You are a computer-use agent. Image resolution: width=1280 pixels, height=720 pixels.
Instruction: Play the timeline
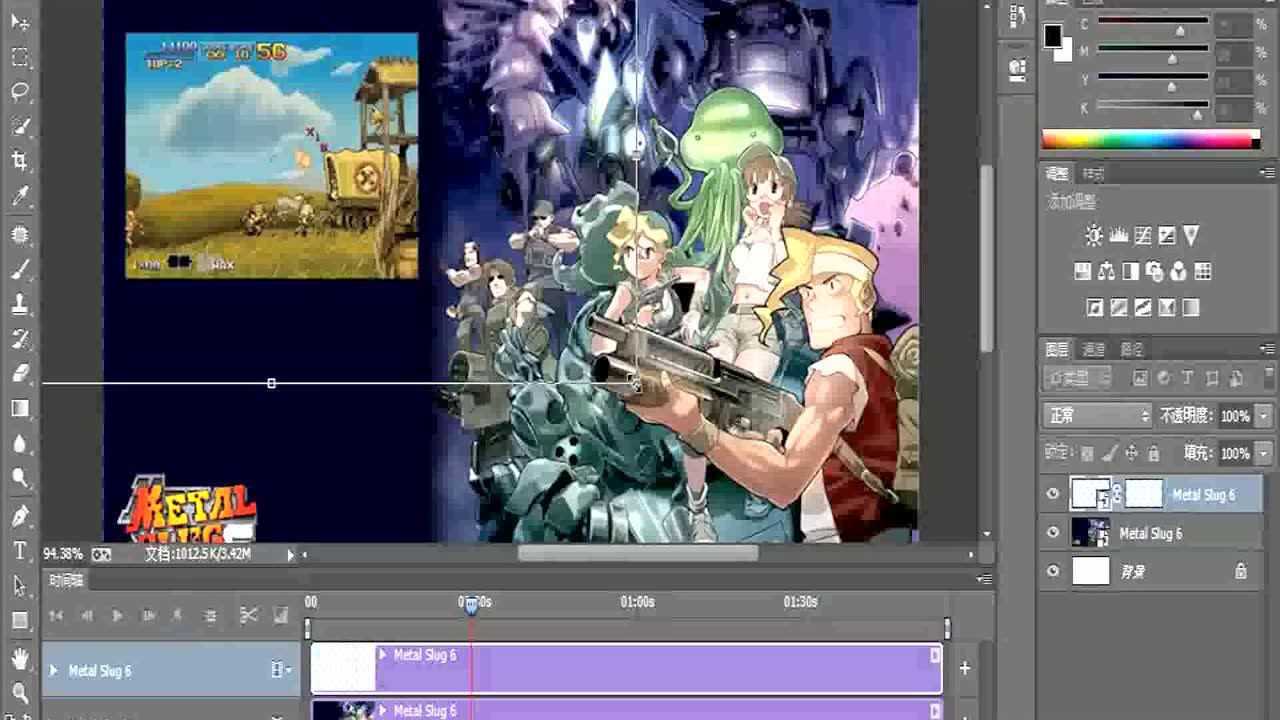click(x=117, y=615)
